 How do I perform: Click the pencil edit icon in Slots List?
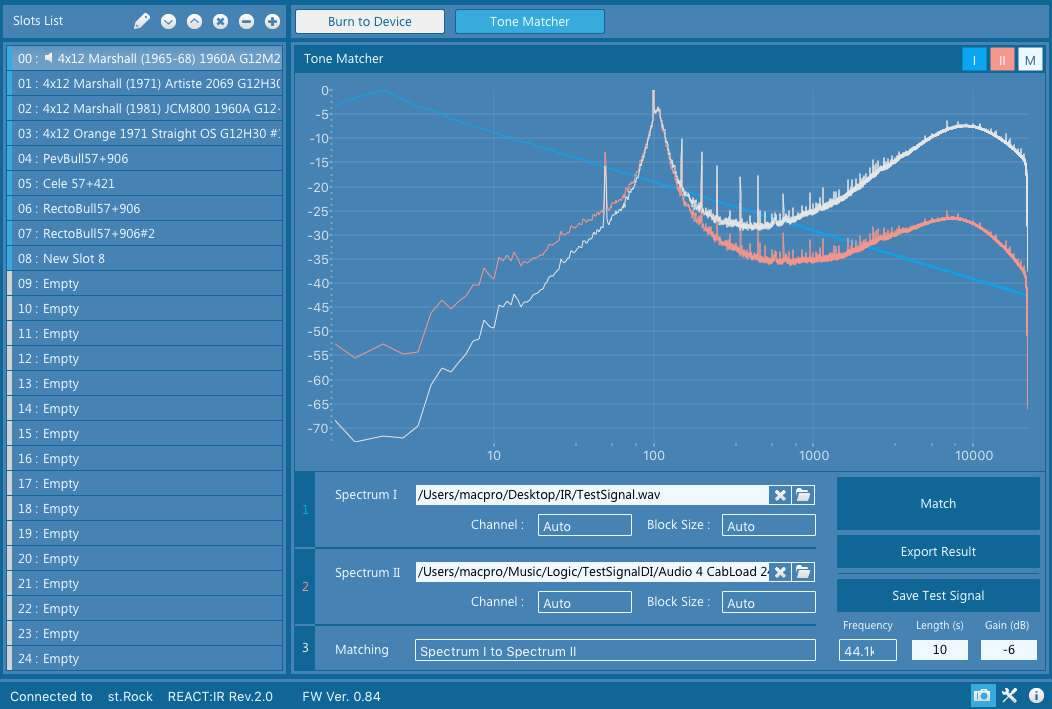pos(142,21)
